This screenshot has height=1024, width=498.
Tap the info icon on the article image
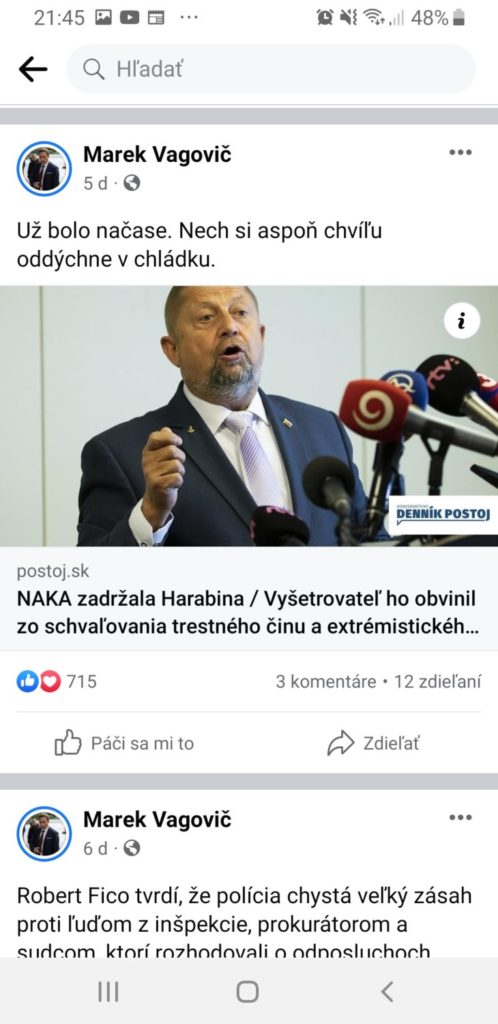click(x=461, y=321)
